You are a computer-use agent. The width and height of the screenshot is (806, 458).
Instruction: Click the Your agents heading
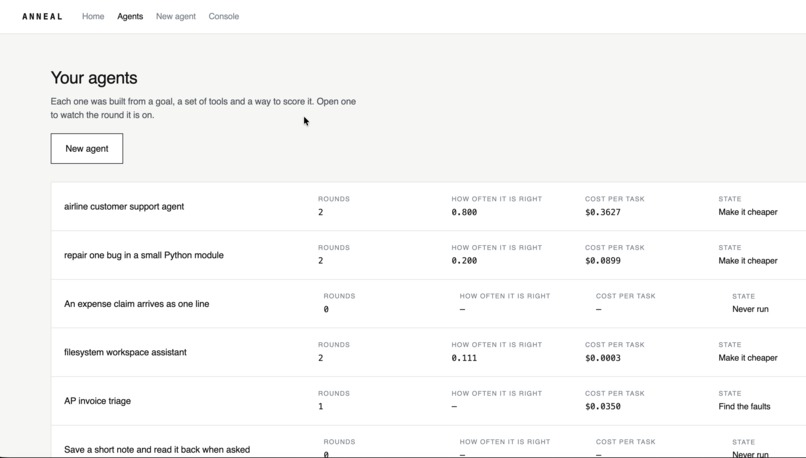pos(94,78)
